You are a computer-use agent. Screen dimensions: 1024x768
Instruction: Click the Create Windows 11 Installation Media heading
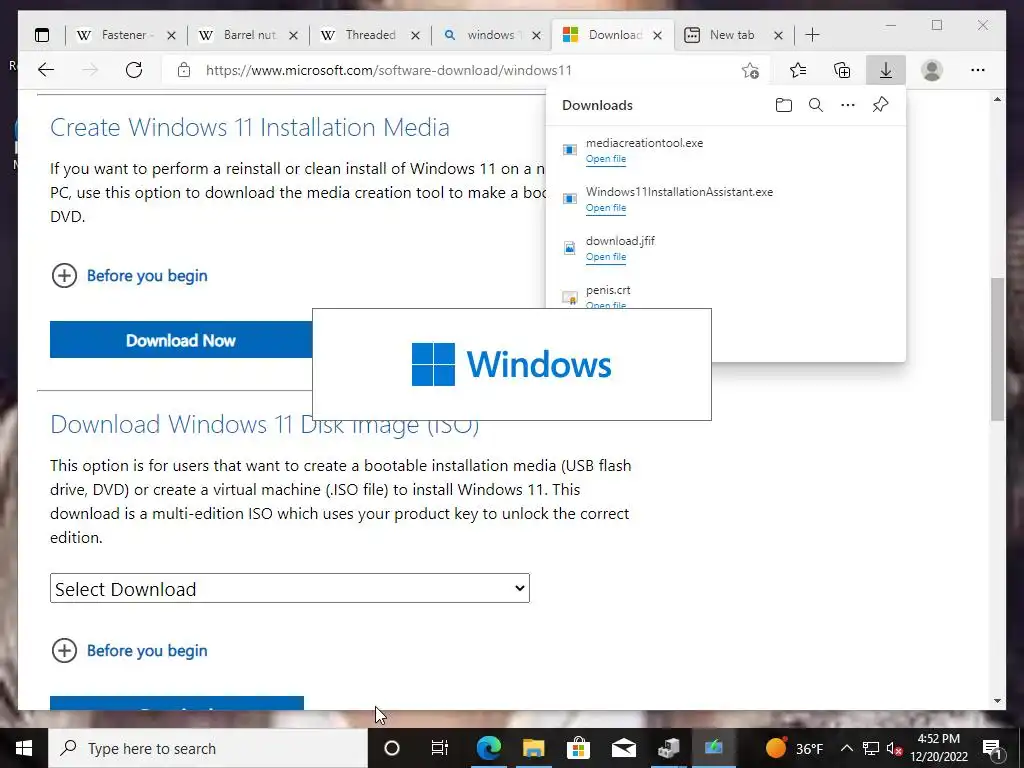(x=249, y=127)
